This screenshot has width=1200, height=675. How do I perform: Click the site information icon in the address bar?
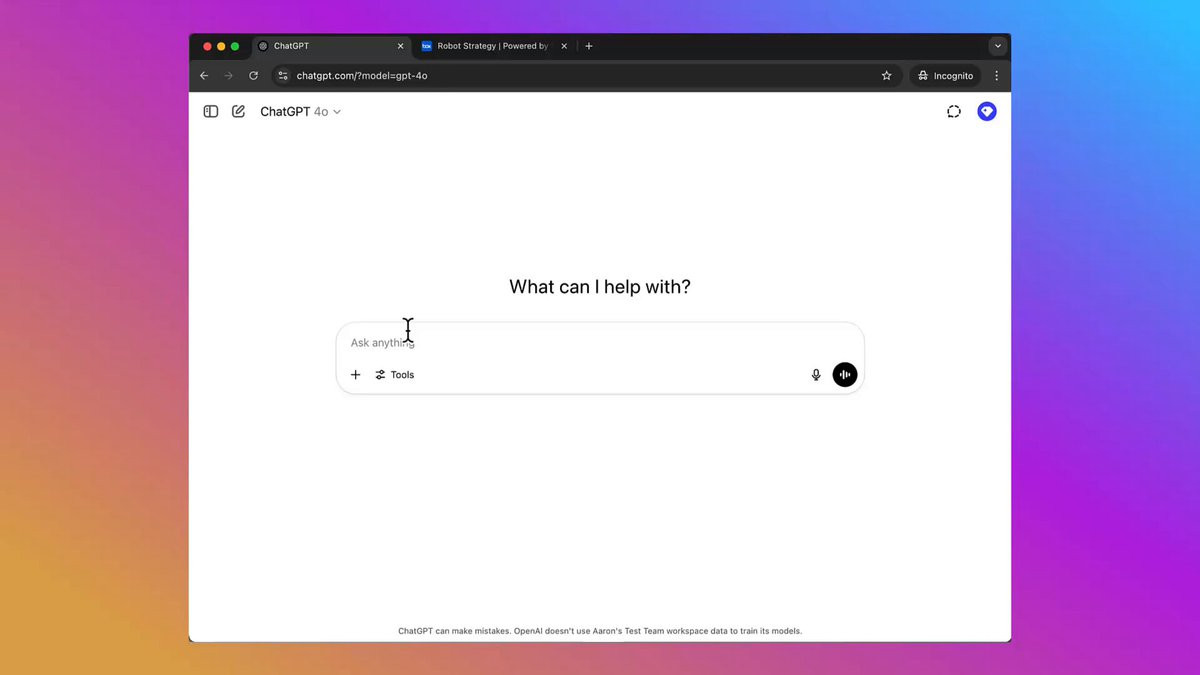click(x=283, y=76)
